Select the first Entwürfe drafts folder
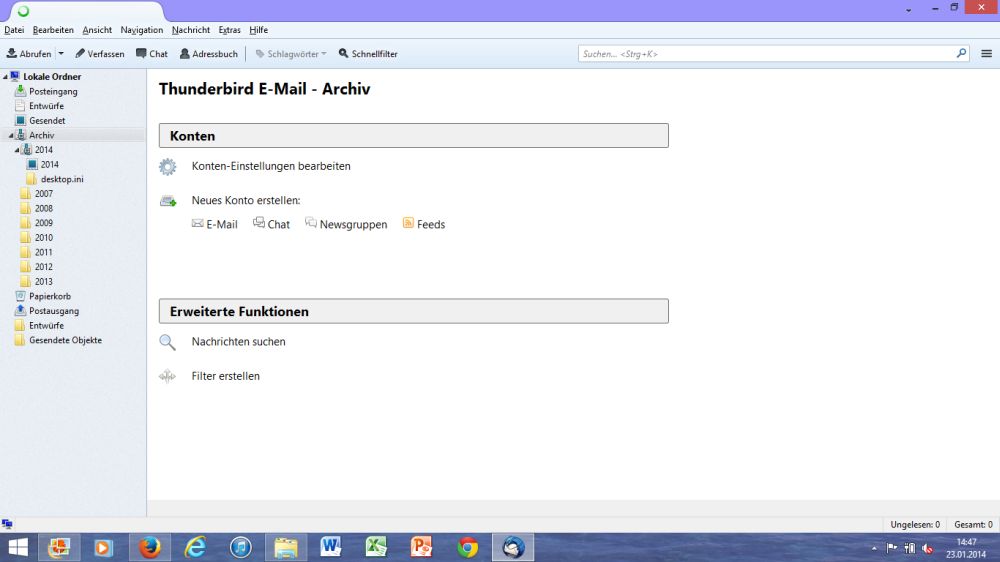 pyautogui.click(x=46, y=106)
